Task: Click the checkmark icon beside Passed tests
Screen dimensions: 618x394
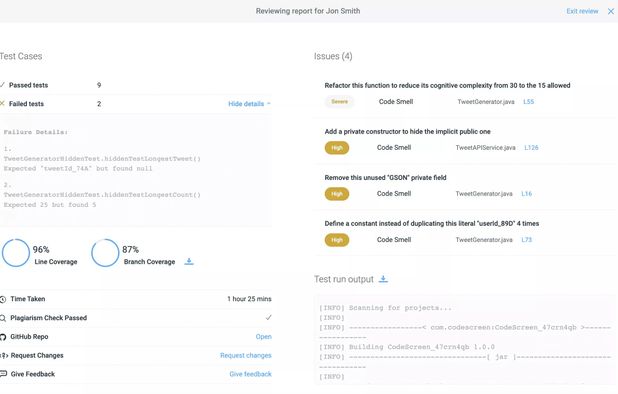Action: [x=2, y=85]
